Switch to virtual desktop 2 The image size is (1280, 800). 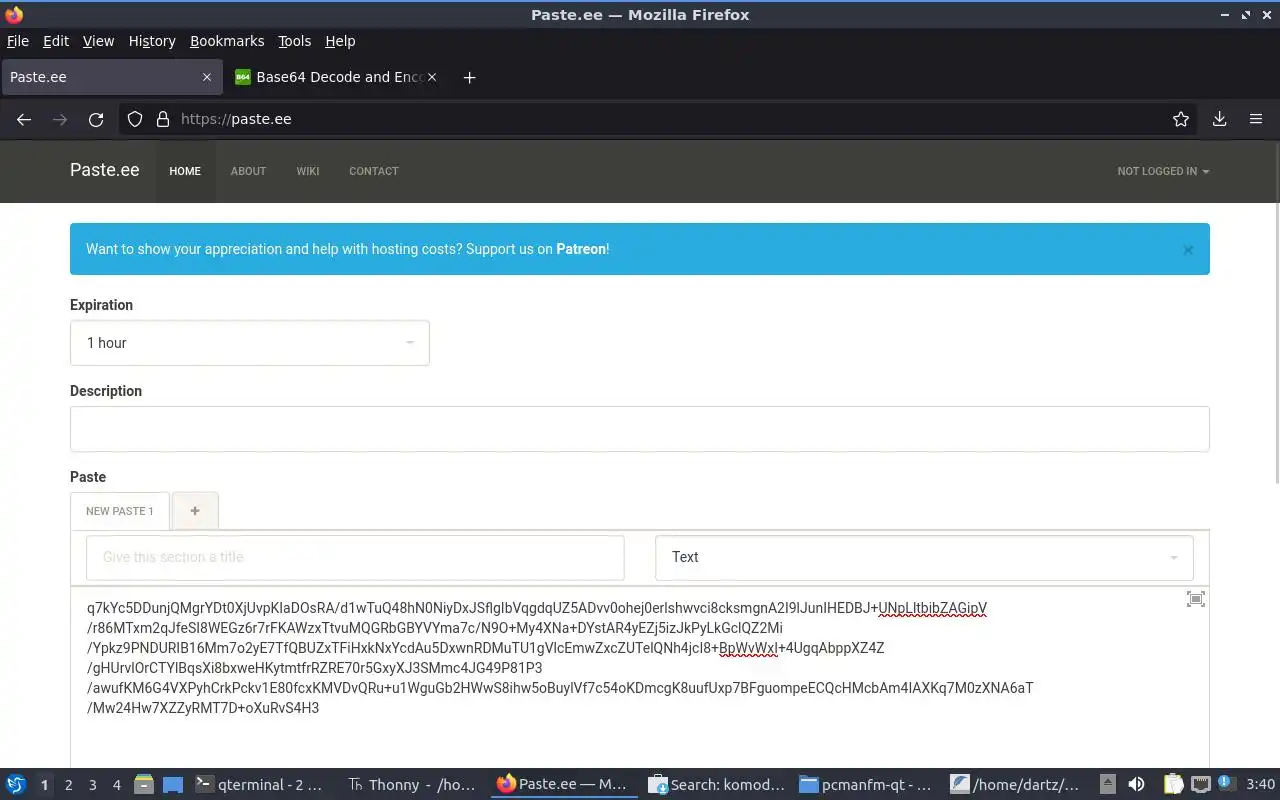coord(68,785)
